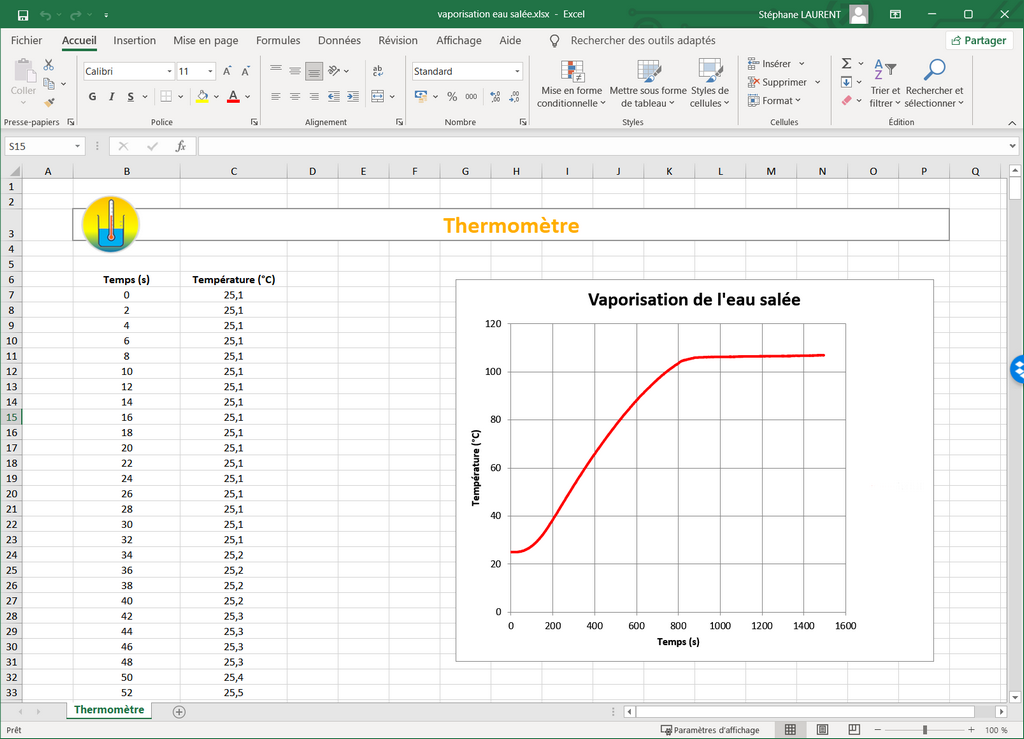Screen dimensions: 1024x739
Task: Switch to the Formules tab
Action: click(x=278, y=41)
